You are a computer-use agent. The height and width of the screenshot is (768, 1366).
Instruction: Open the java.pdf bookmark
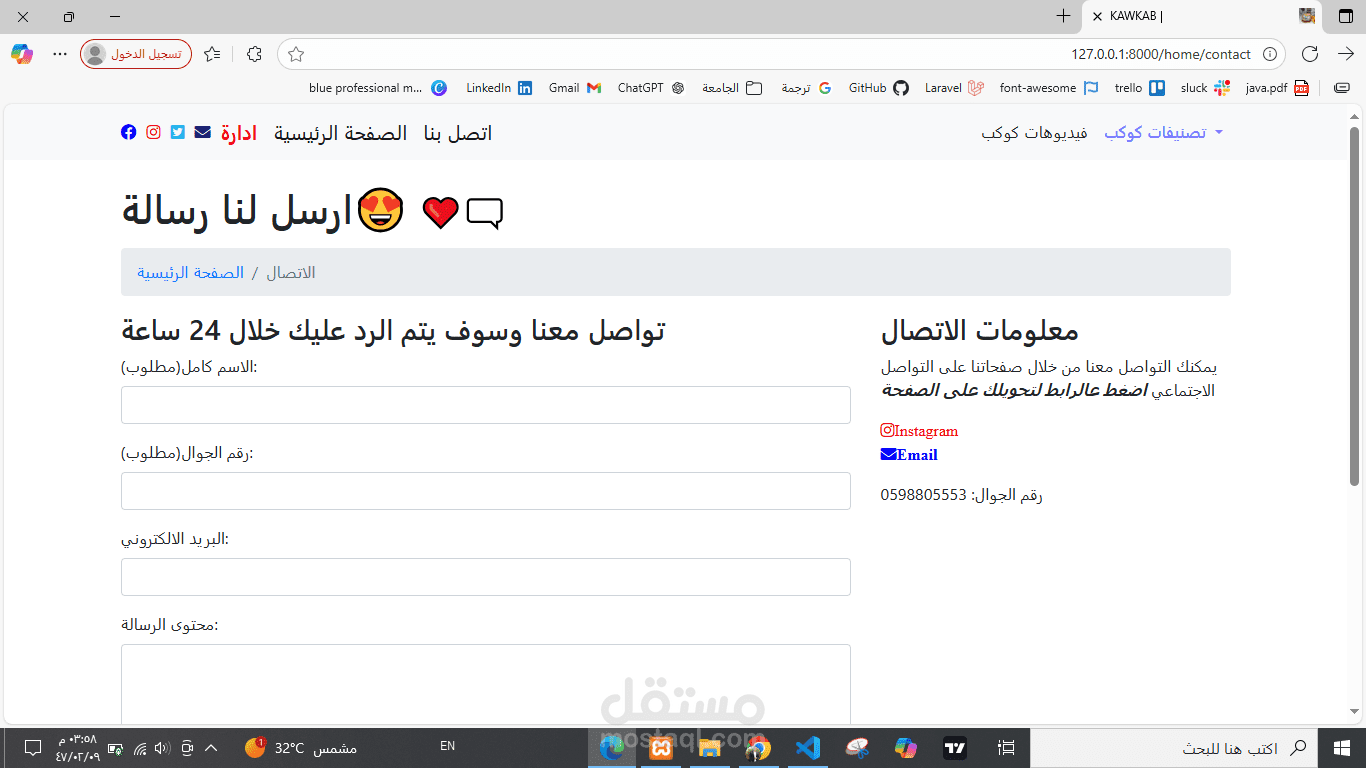tap(1278, 88)
